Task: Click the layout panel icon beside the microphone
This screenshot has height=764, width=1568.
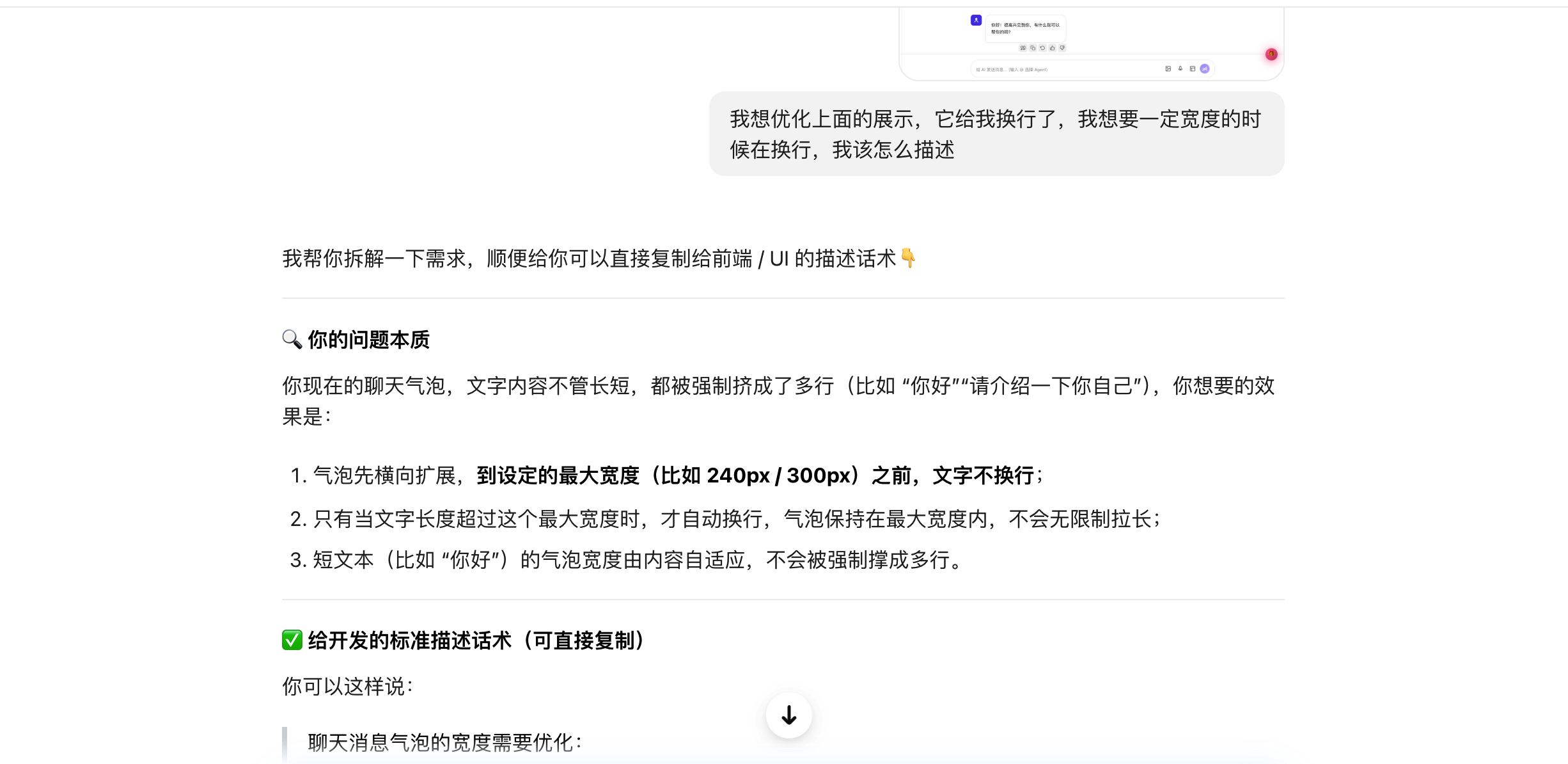Action: point(1193,68)
